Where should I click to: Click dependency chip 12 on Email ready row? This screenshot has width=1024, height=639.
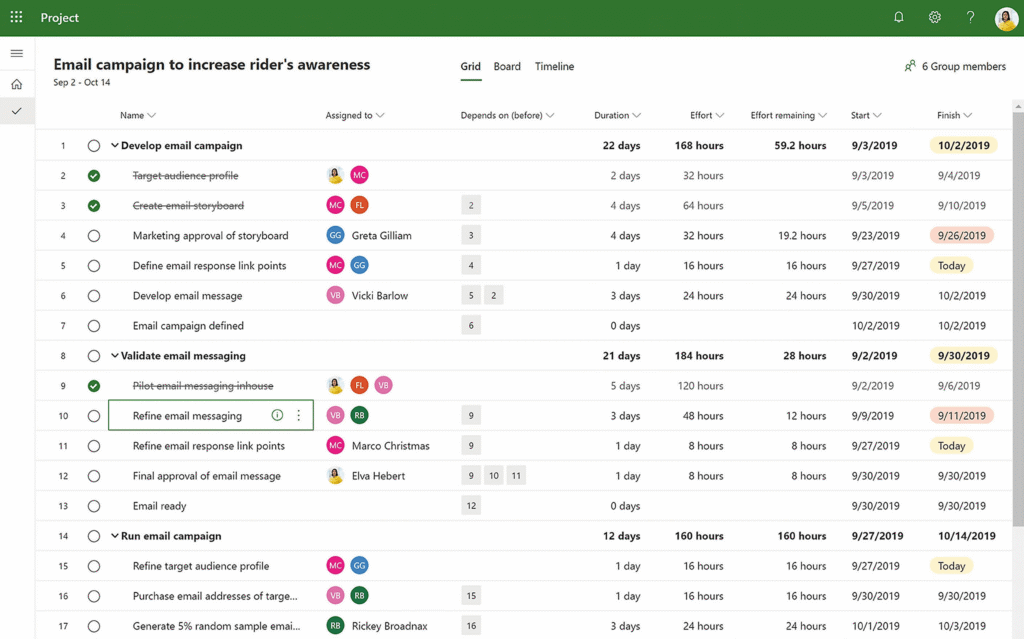pos(471,506)
